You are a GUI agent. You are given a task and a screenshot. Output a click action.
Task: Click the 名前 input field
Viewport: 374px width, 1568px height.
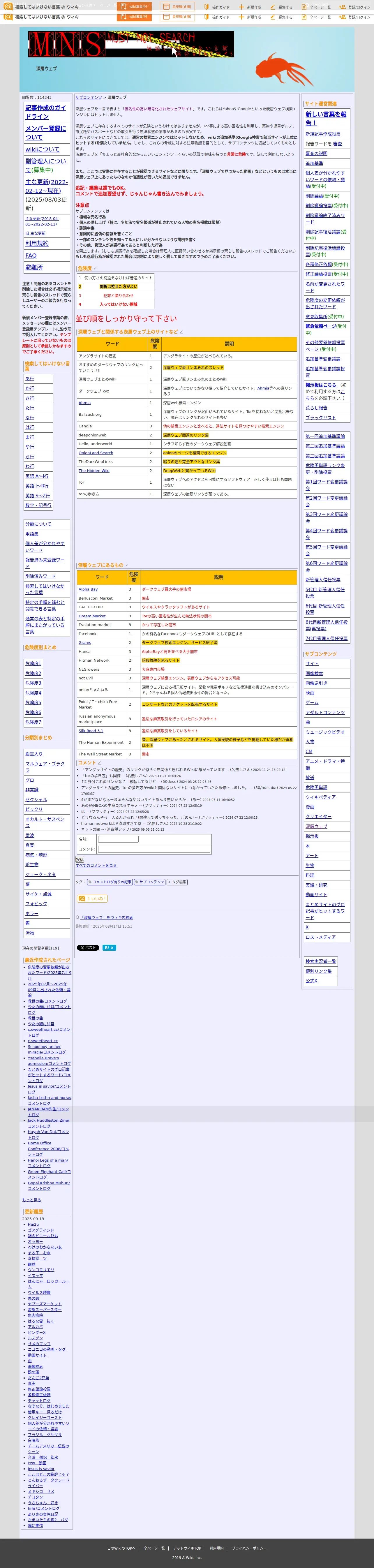coord(118,839)
